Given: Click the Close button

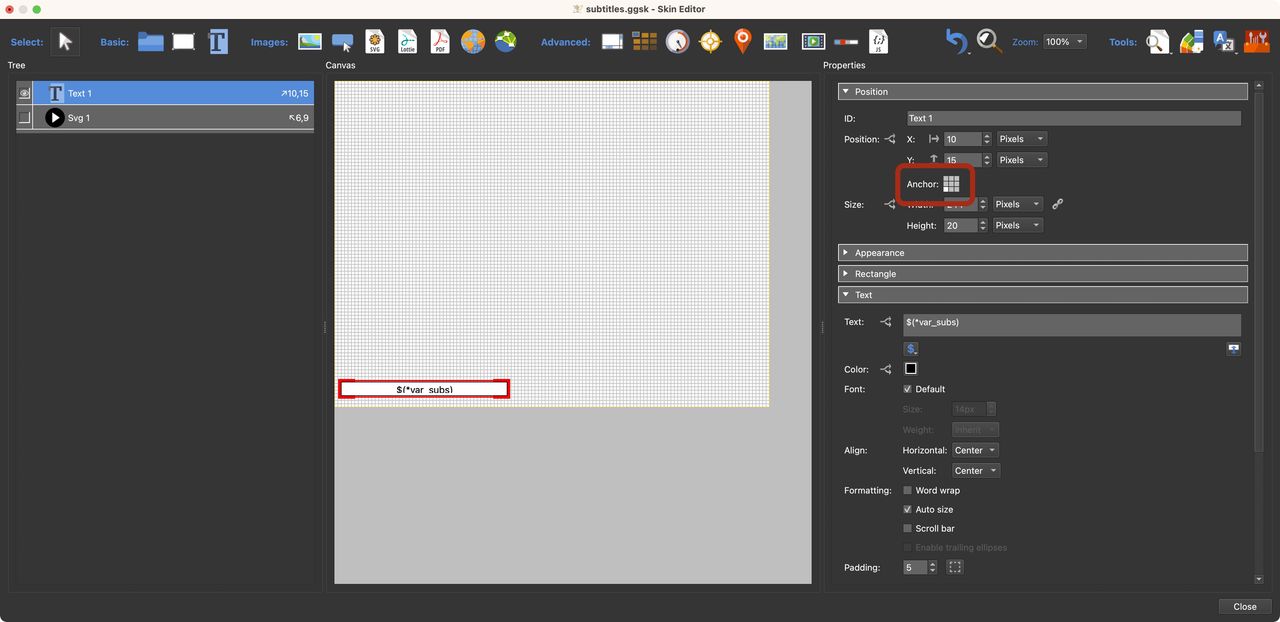Looking at the screenshot, I should (1243, 606).
